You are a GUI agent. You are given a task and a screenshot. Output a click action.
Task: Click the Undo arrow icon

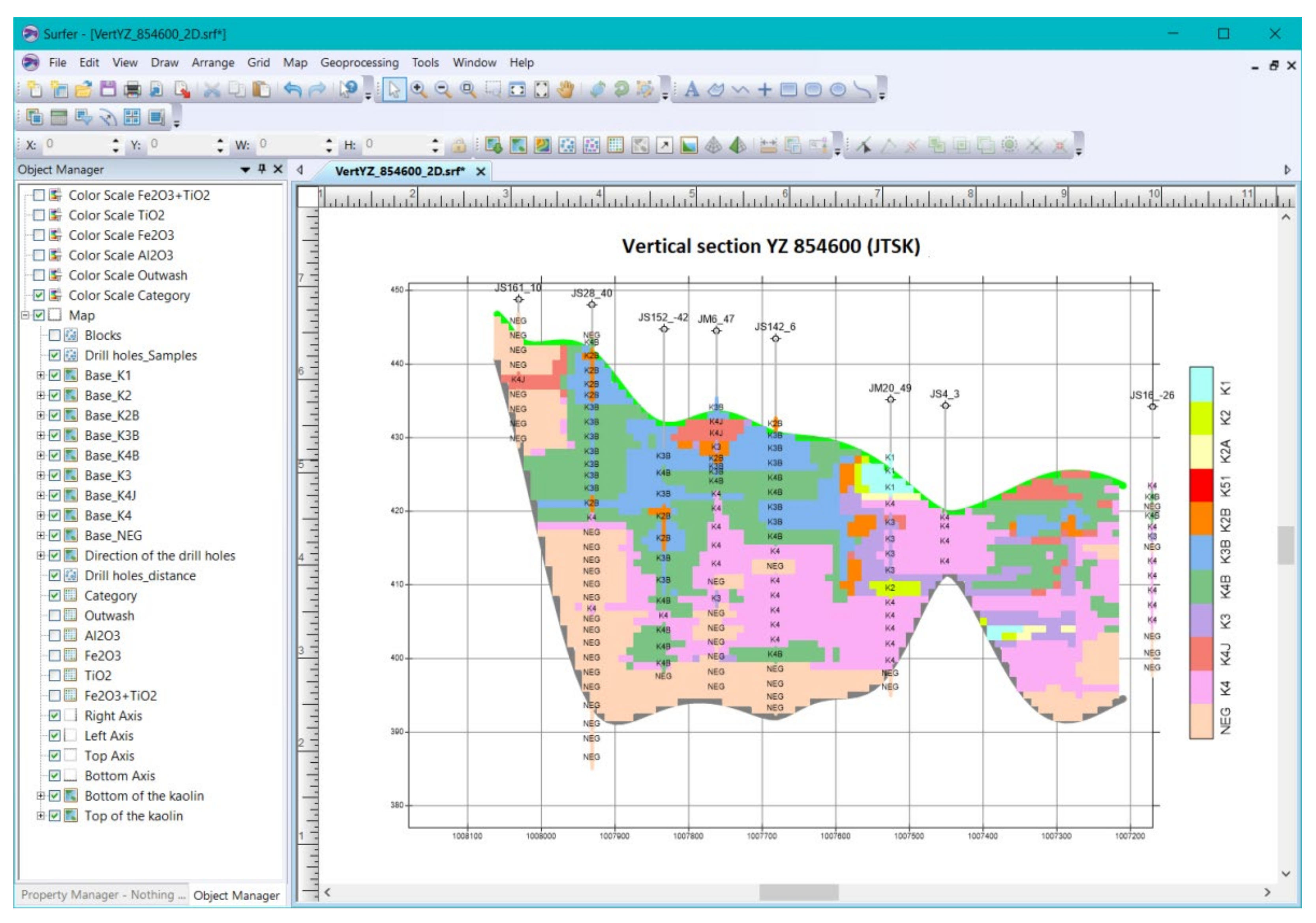(x=293, y=89)
